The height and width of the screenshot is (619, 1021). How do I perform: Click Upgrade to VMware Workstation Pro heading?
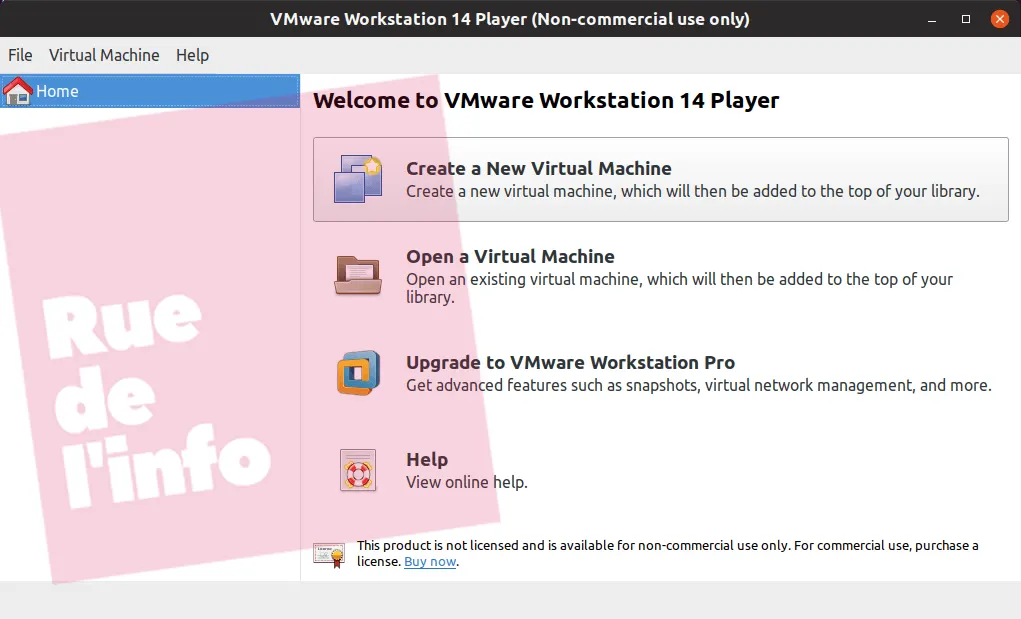point(570,363)
